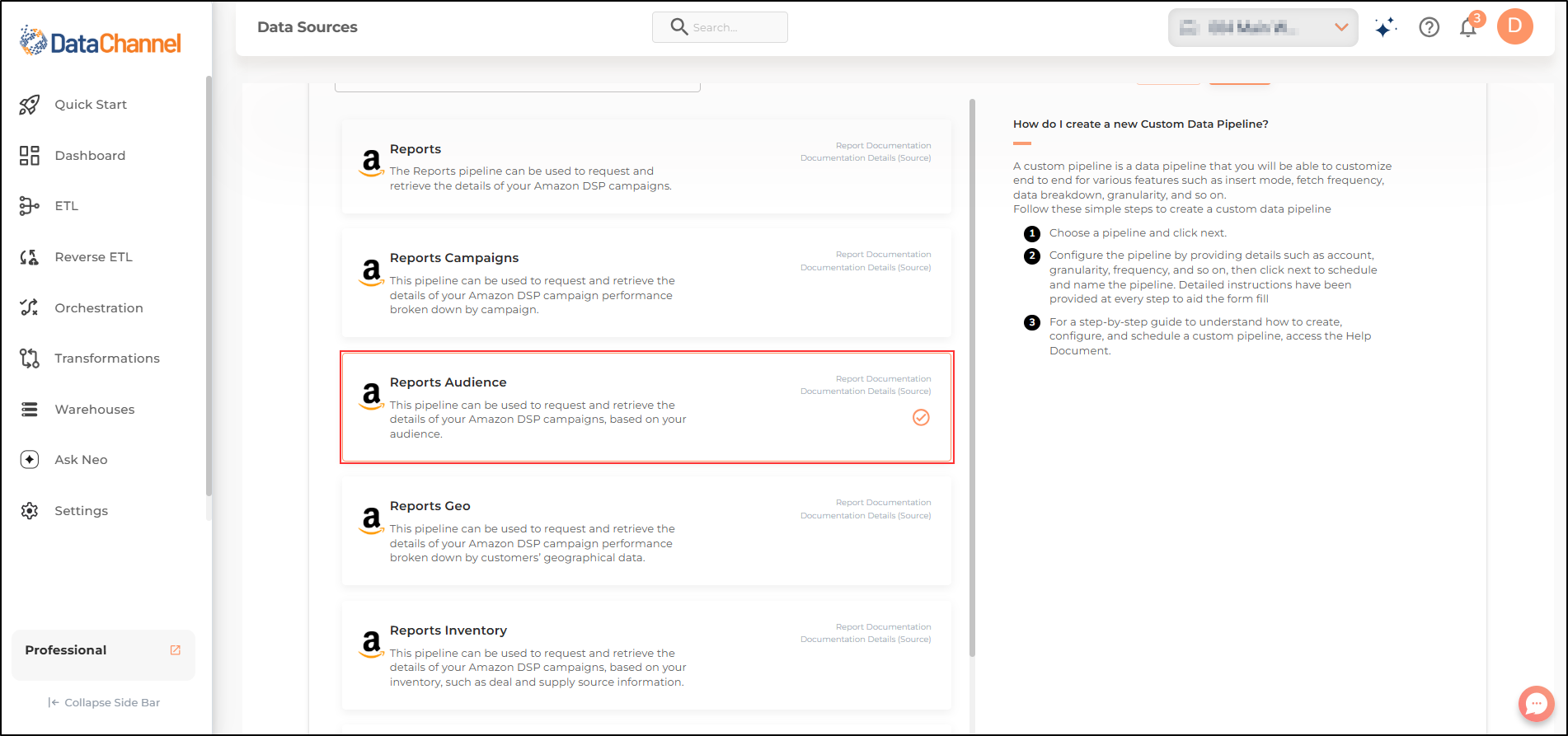
Task: Click the pipeline list vertical scrollbar
Action: 972,377
